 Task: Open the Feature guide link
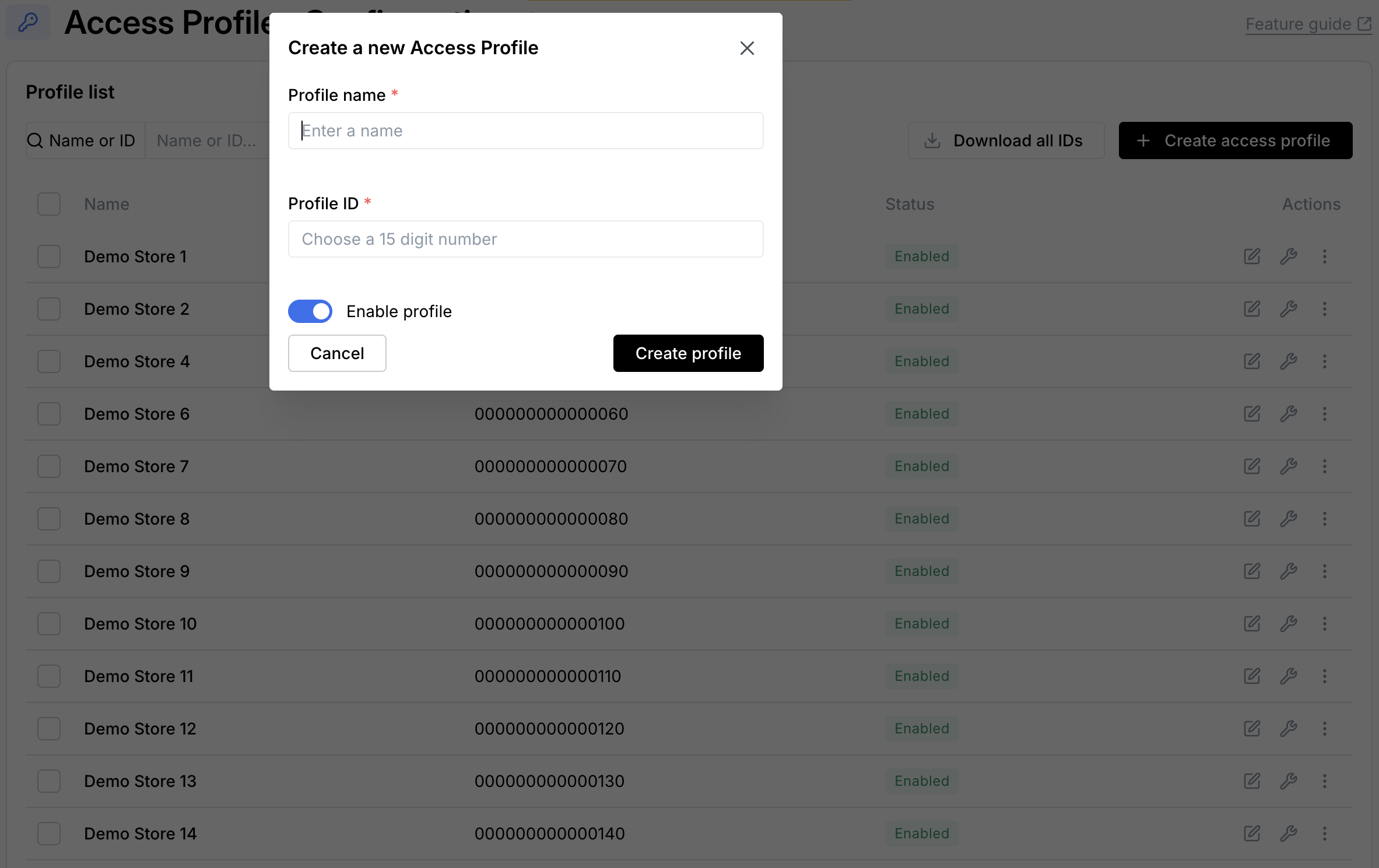pos(1308,24)
